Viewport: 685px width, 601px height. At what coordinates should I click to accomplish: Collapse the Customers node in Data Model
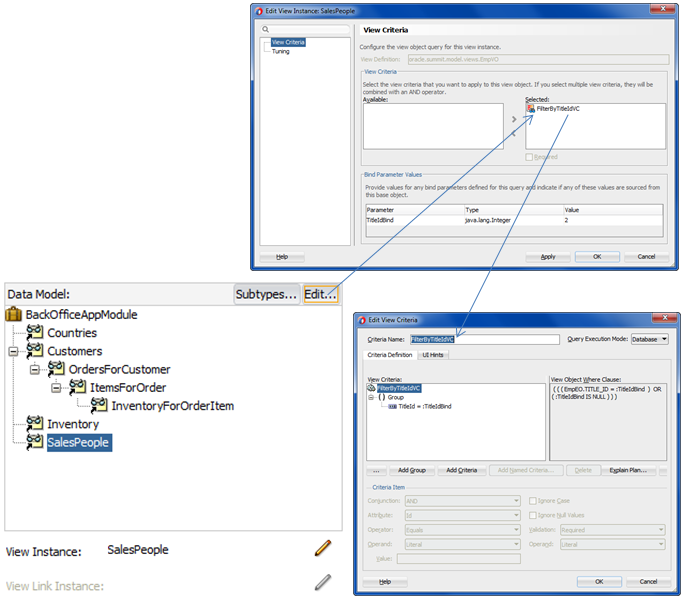point(14,351)
